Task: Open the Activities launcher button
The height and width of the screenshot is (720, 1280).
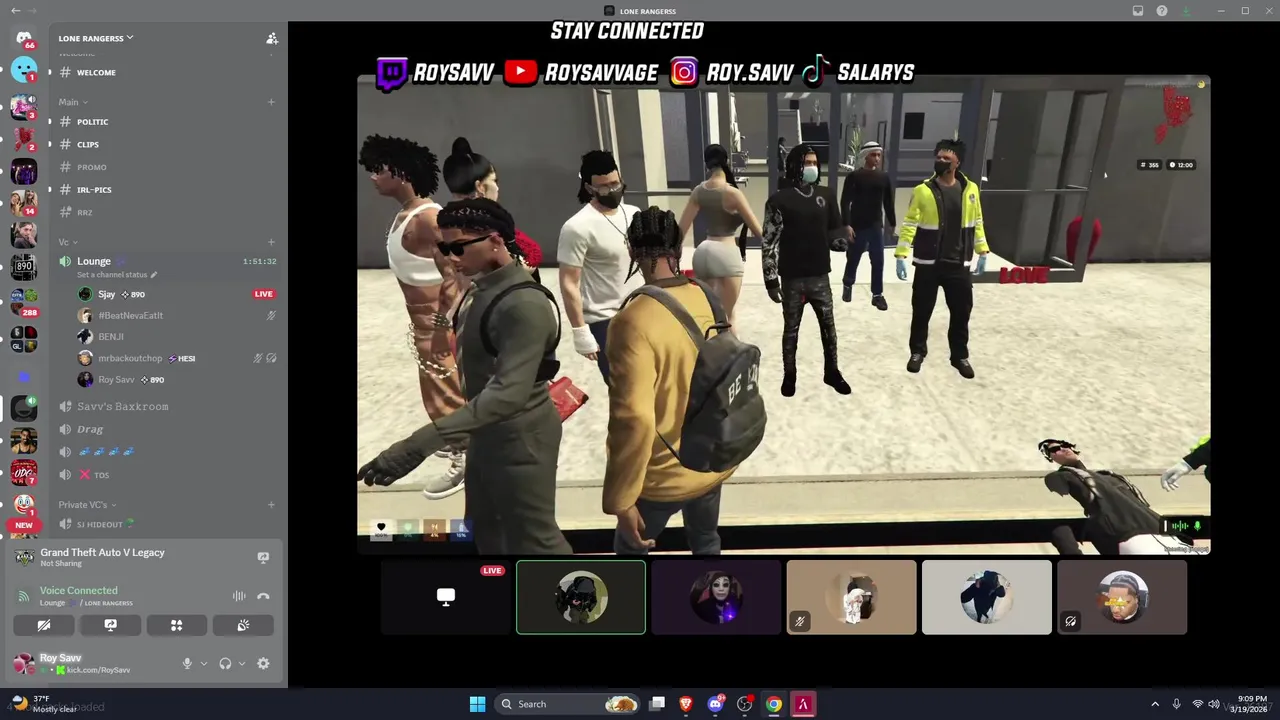Action: click(177, 625)
